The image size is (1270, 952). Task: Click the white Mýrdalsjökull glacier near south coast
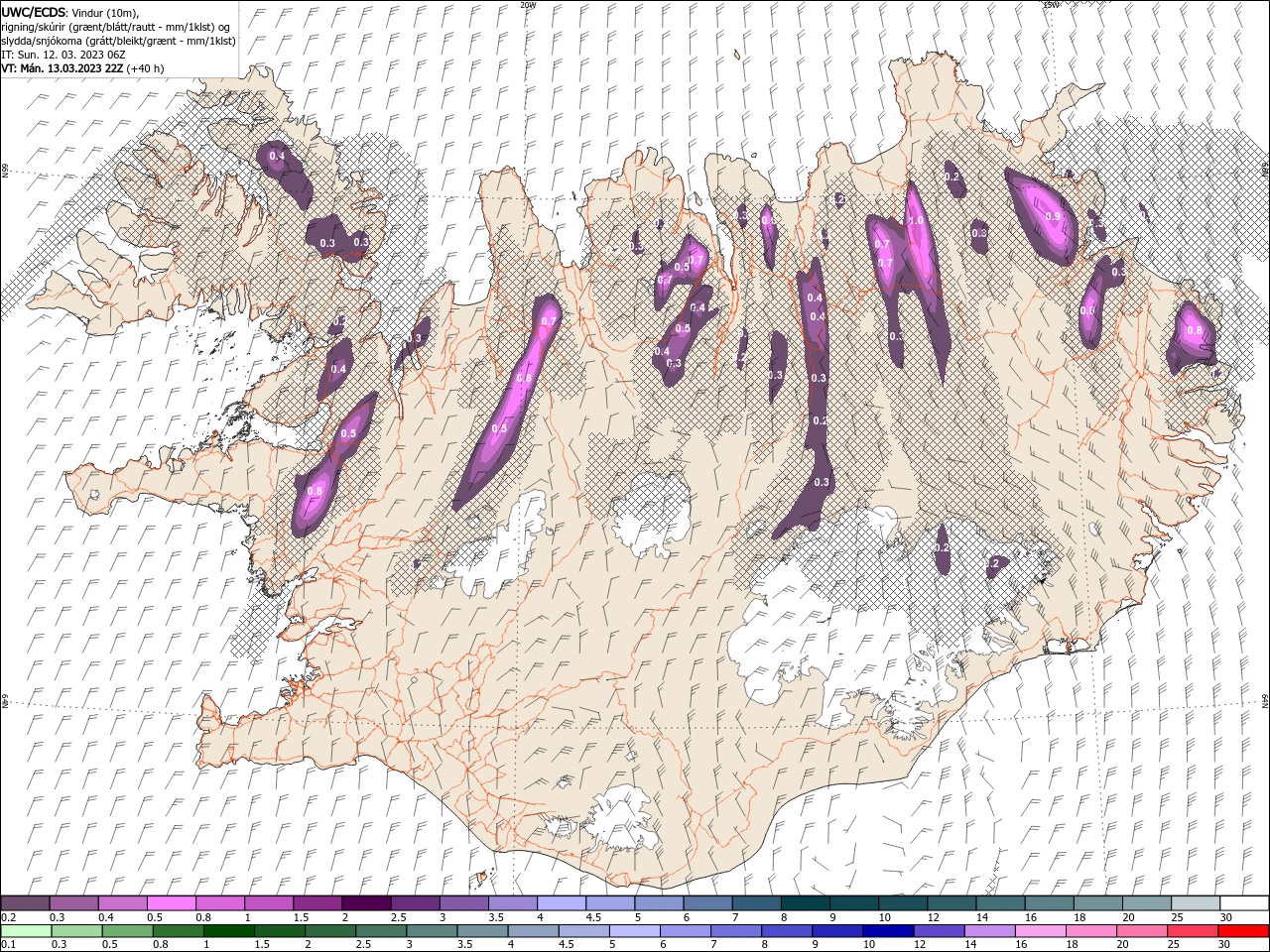tap(621, 818)
